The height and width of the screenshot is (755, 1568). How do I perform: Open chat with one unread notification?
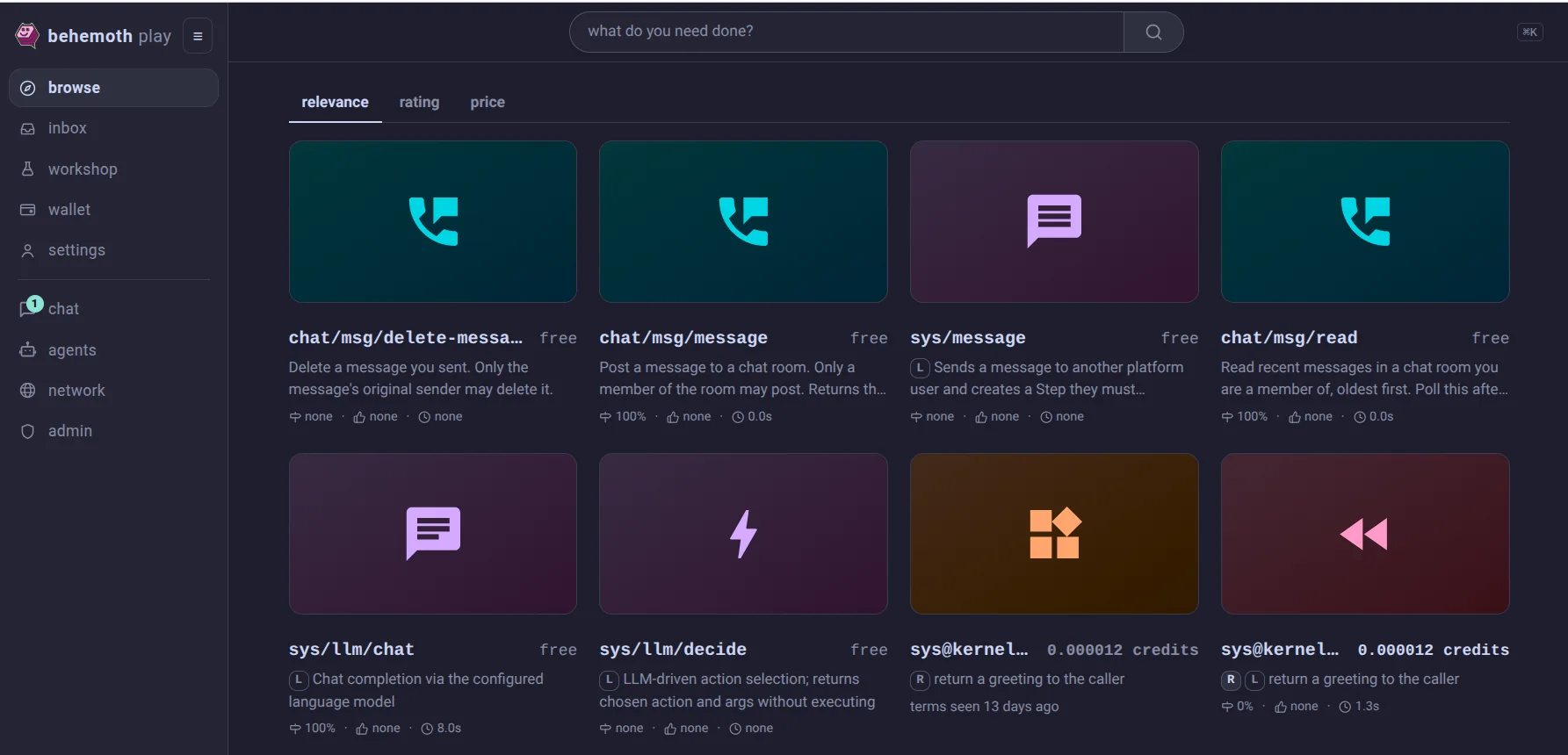click(x=113, y=308)
